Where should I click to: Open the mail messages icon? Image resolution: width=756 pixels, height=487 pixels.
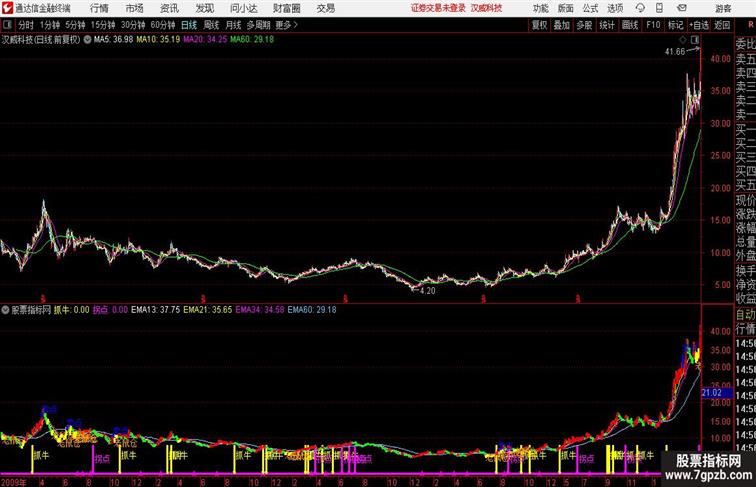tap(681, 8)
